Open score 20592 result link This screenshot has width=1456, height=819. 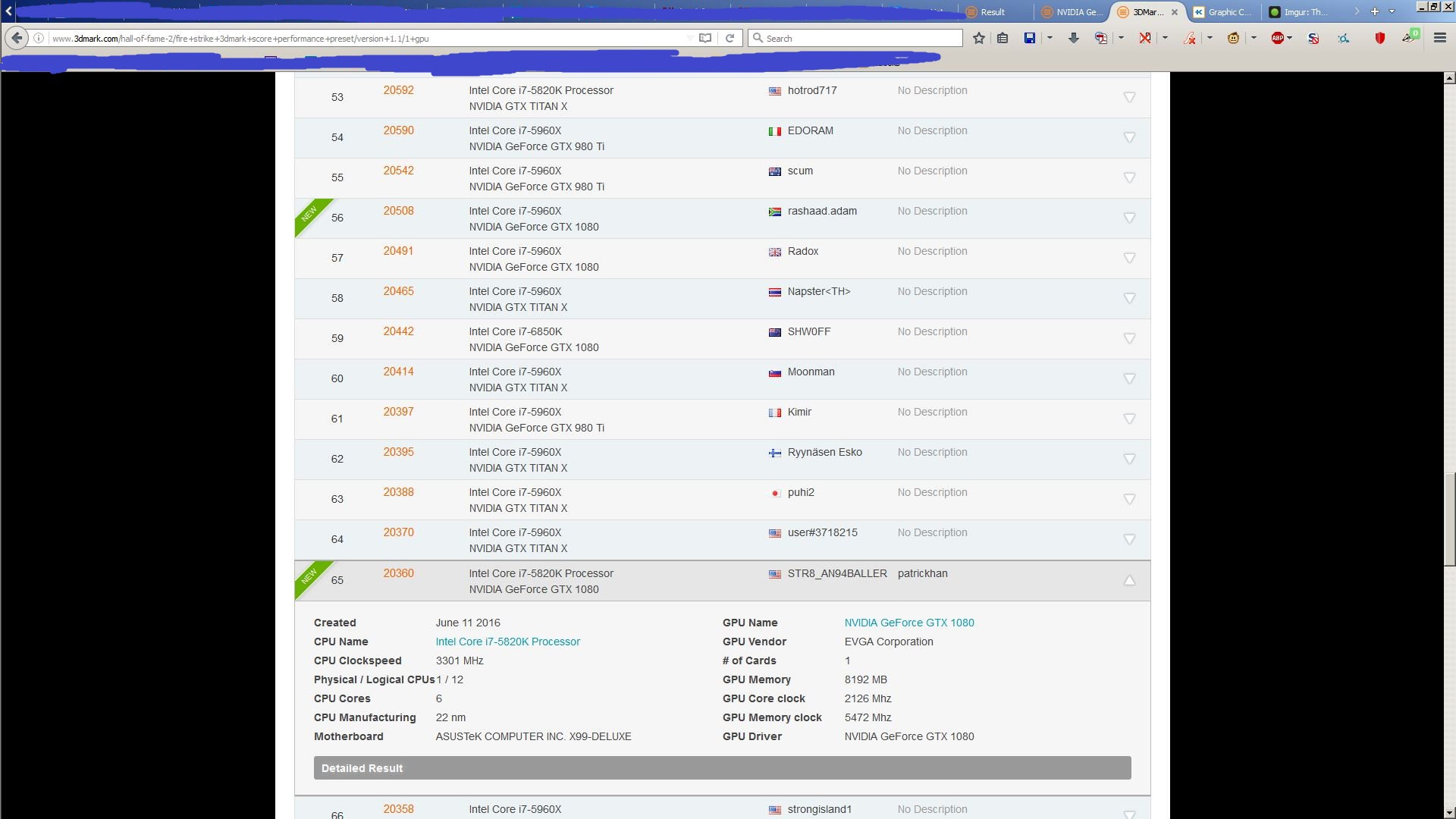click(x=398, y=90)
